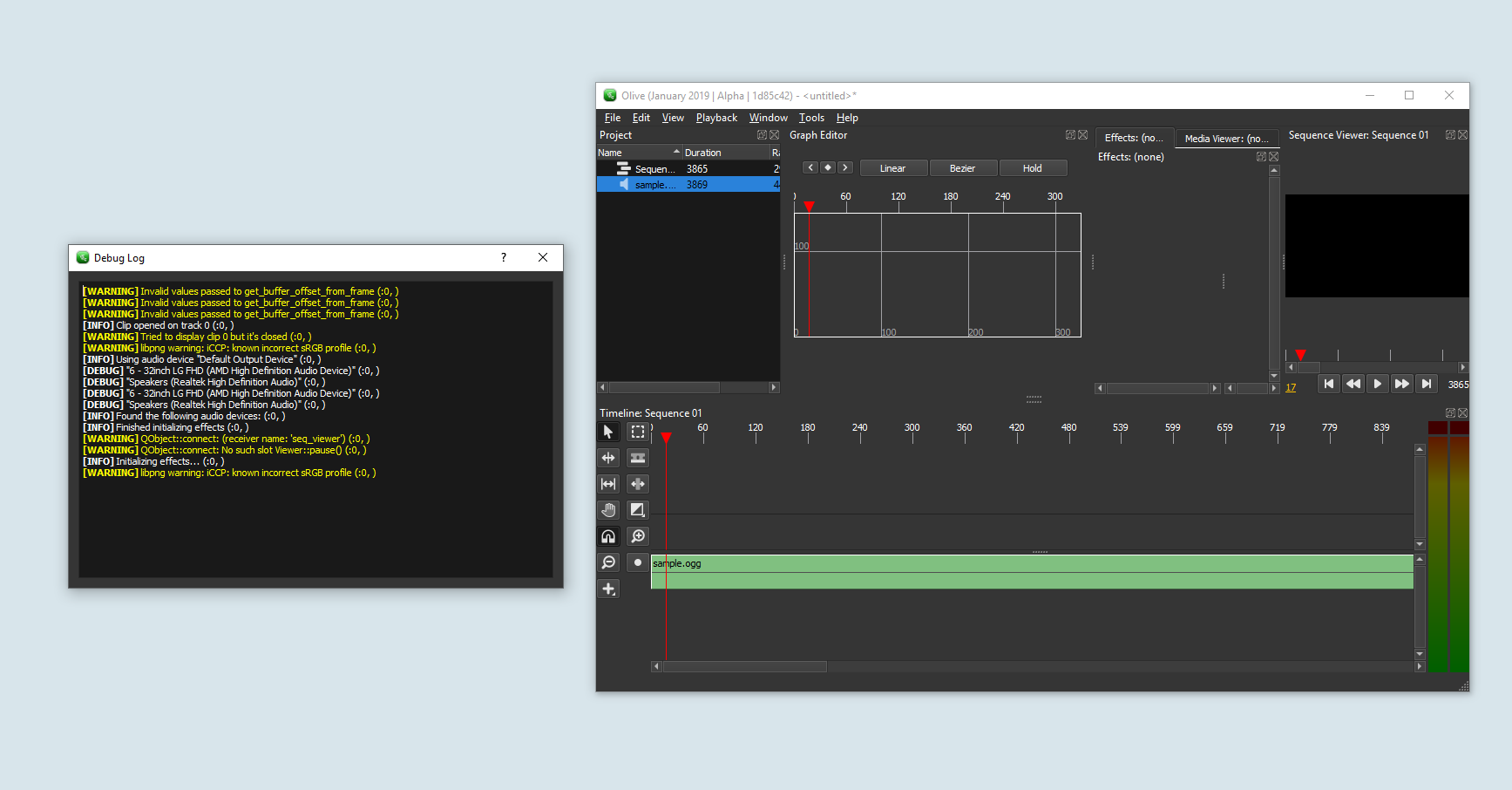1512x790 pixels.
Task: Click the timeline Zoom In magnifier
Action: coord(638,536)
